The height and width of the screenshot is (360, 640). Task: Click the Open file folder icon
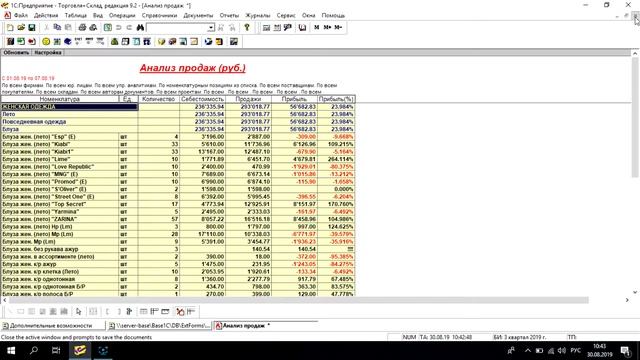(21, 27)
